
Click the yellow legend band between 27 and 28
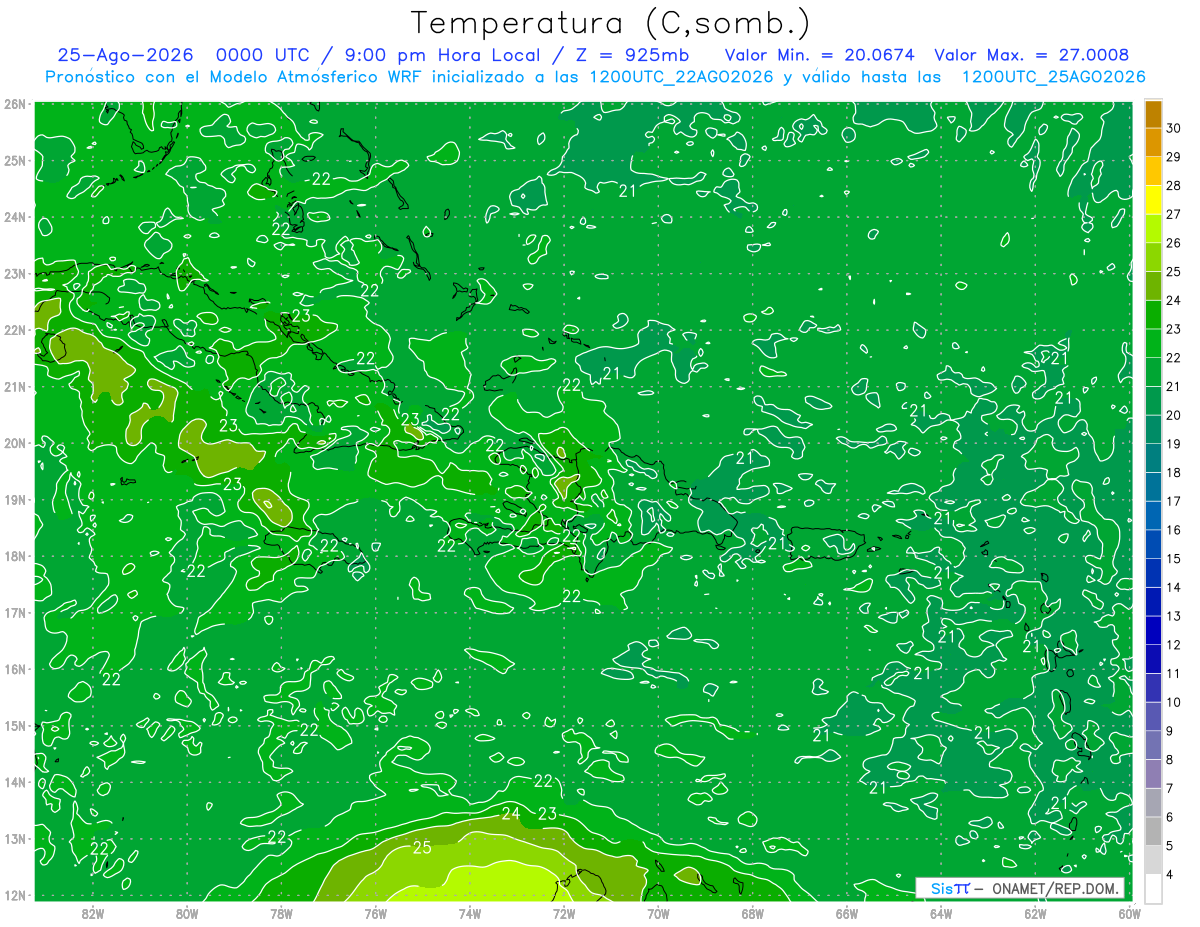[1153, 200]
